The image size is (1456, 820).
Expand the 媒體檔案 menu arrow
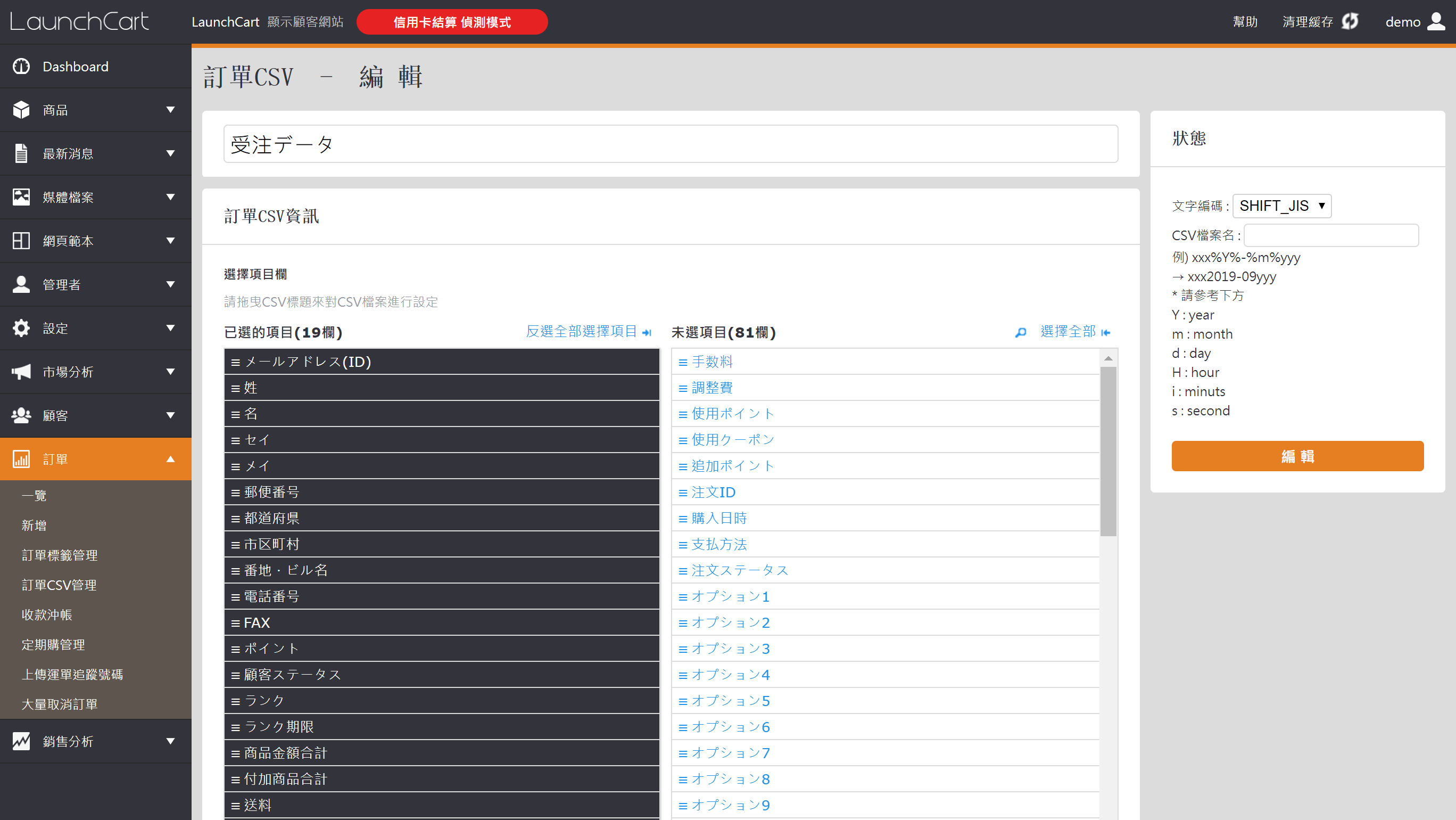[170, 198]
